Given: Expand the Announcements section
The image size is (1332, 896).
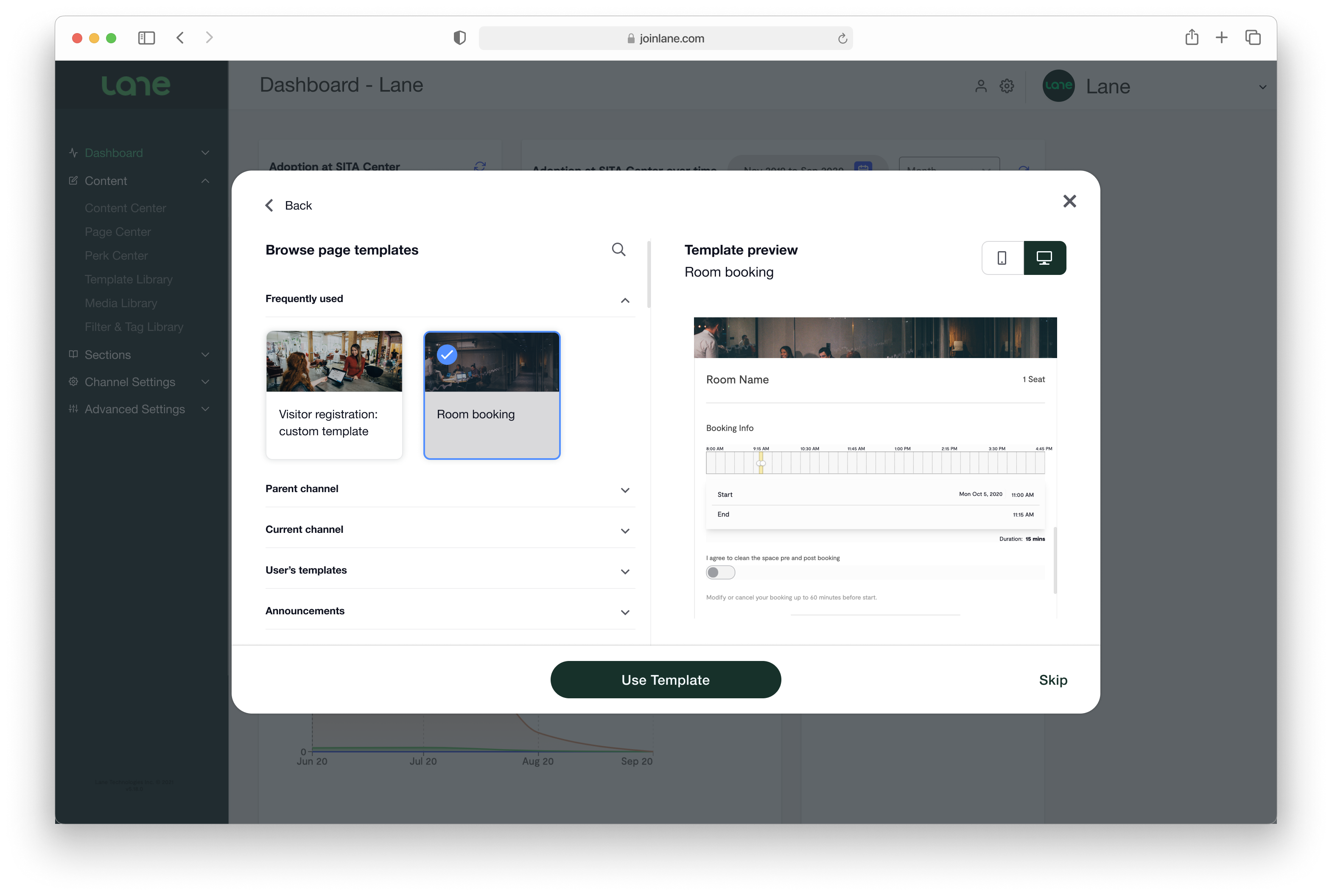Looking at the screenshot, I should (624, 613).
